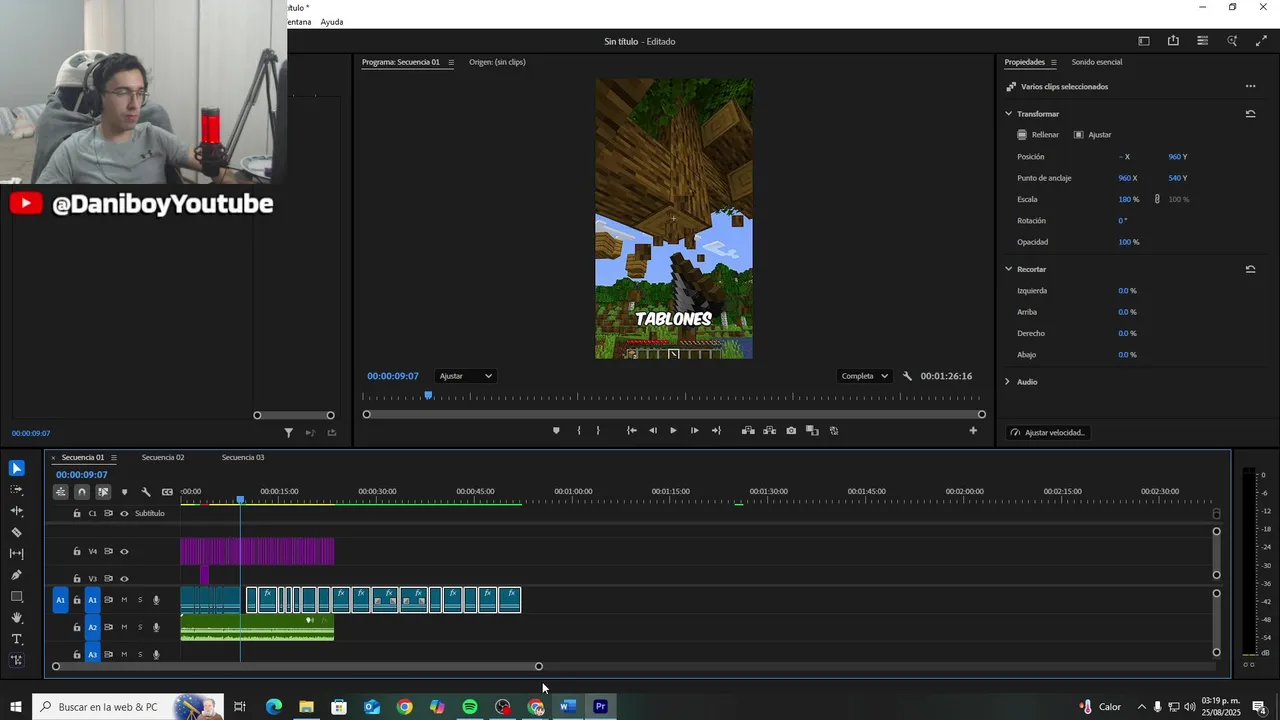Click the Rellenar button

pos(1038,135)
